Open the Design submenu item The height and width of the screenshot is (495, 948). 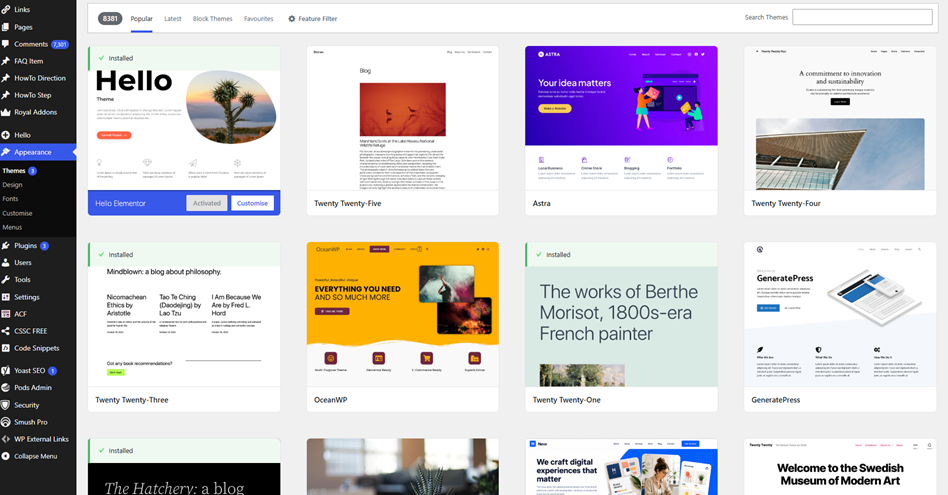[12, 185]
